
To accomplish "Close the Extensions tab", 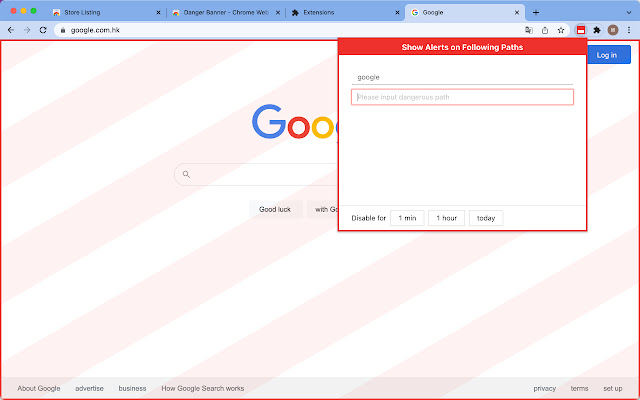I will tap(397, 13).
